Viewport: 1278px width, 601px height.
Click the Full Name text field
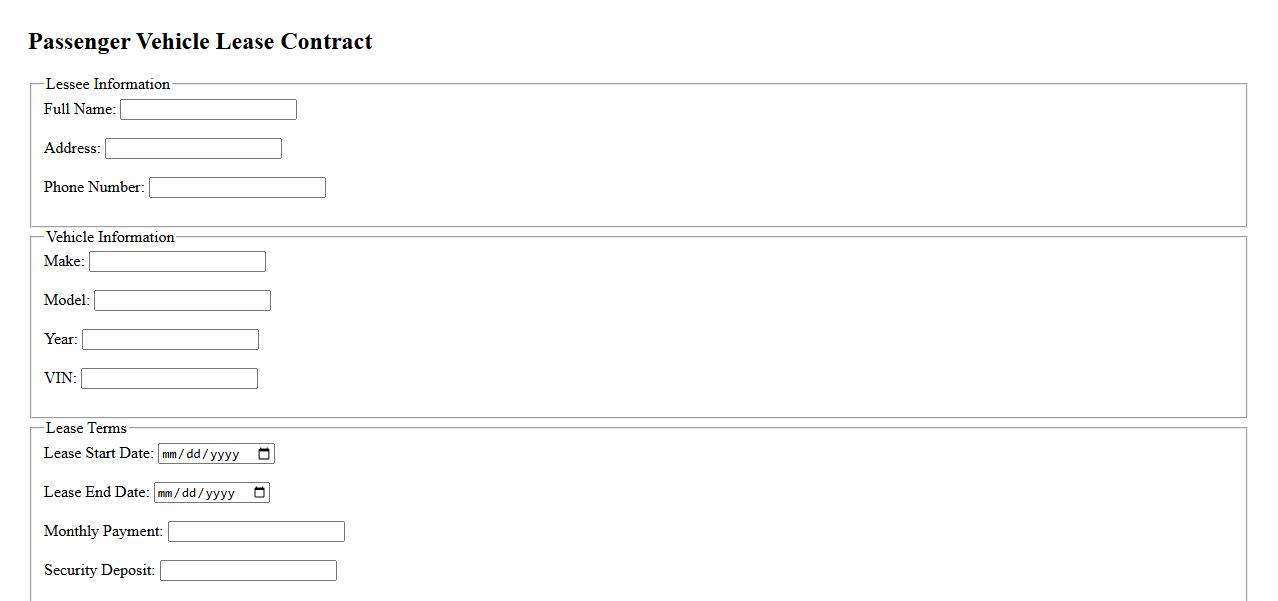208,110
